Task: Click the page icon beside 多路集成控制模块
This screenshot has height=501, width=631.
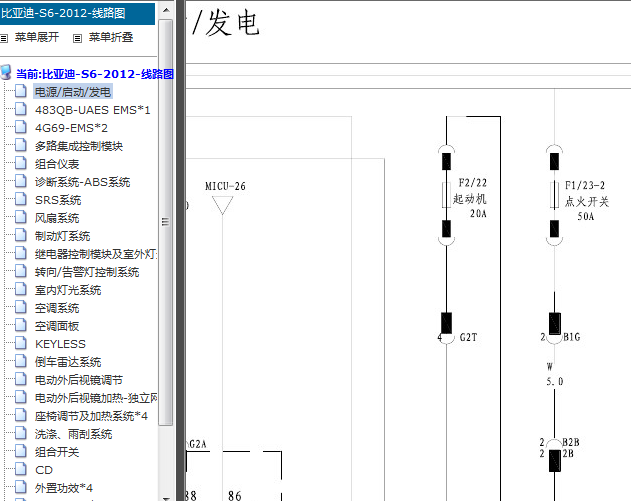Action: coord(21,145)
